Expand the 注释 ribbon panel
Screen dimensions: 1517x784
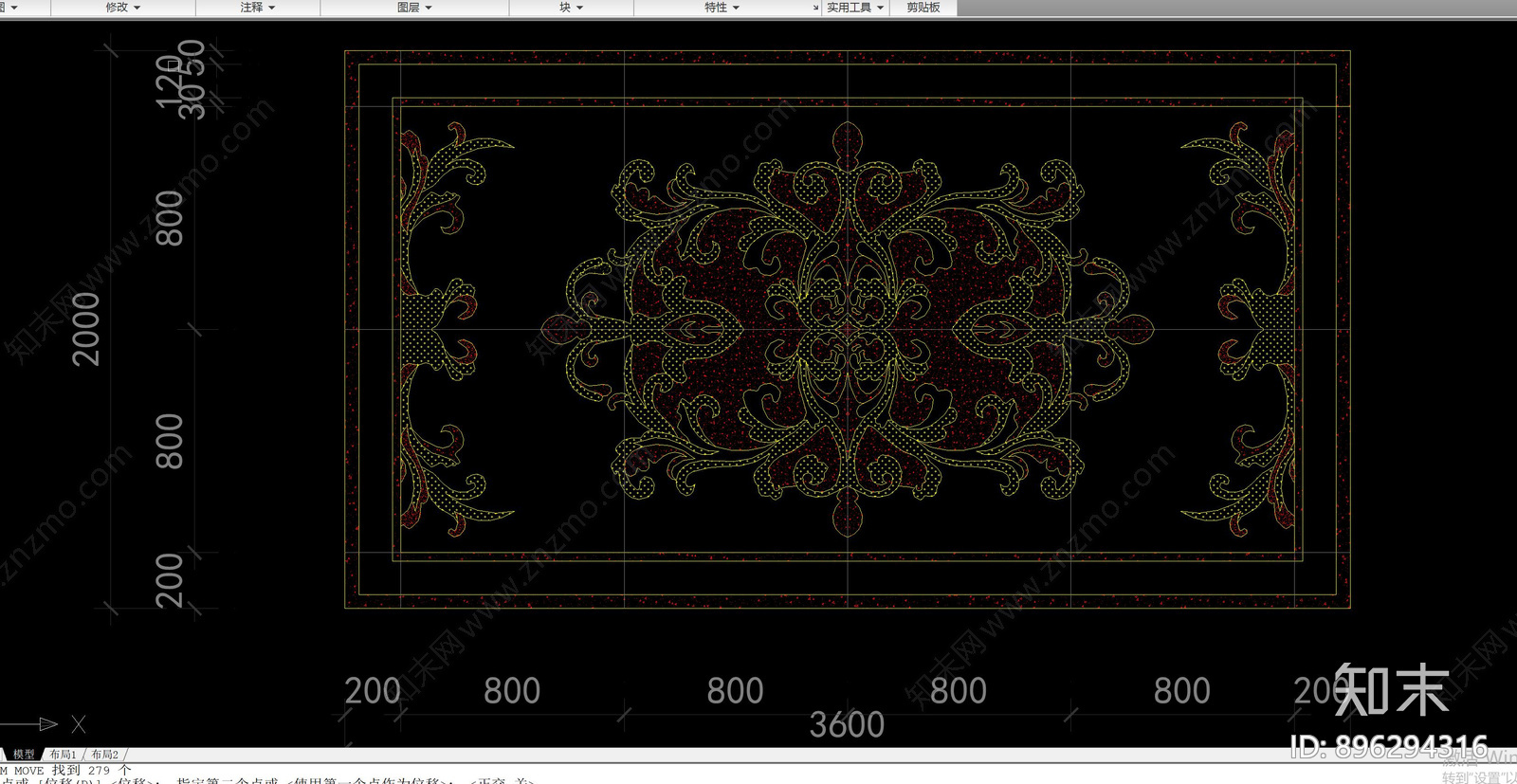point(258,8)
